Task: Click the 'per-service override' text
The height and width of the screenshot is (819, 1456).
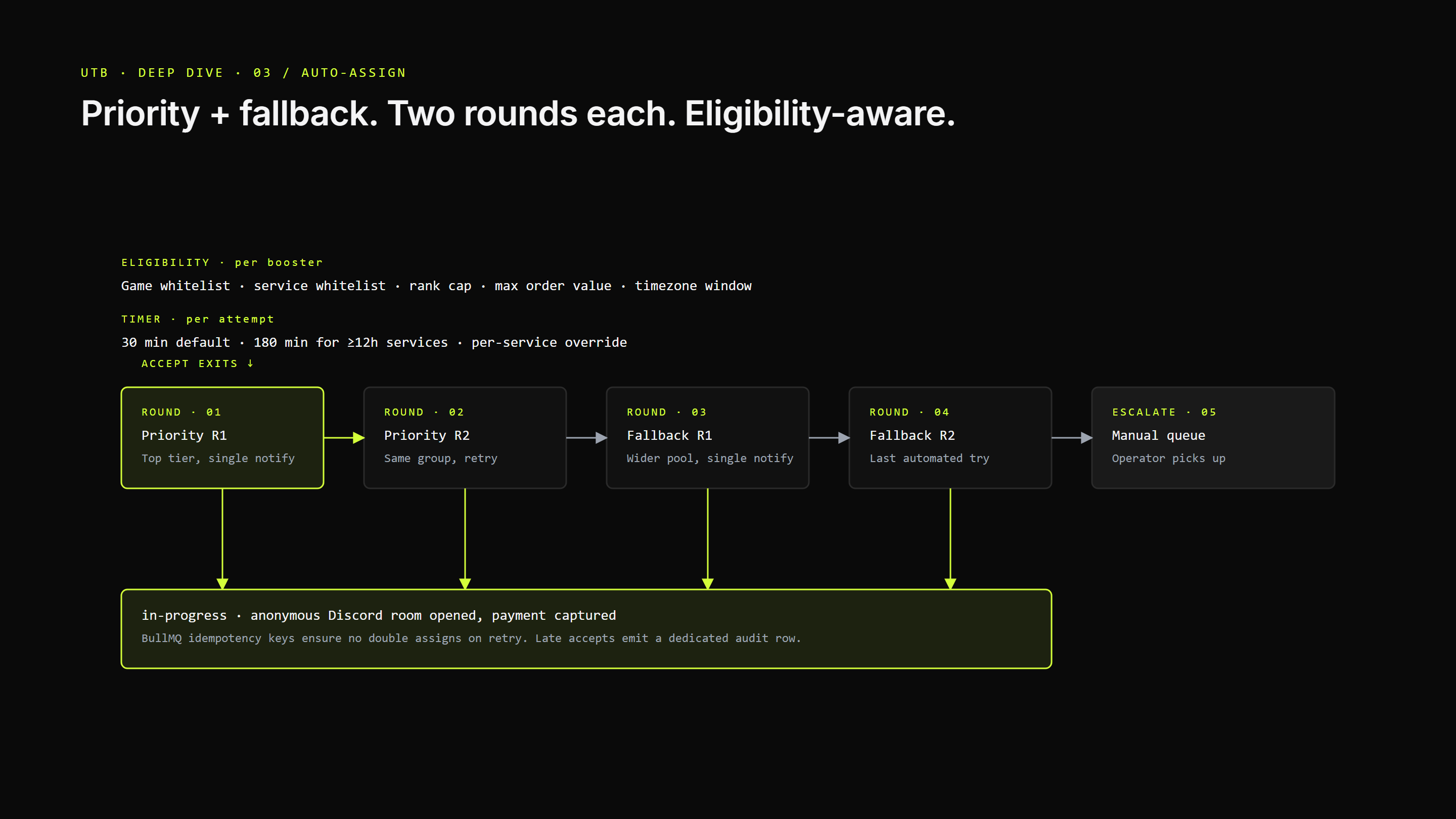Action: pyautogui.click(x=550, y=343)
